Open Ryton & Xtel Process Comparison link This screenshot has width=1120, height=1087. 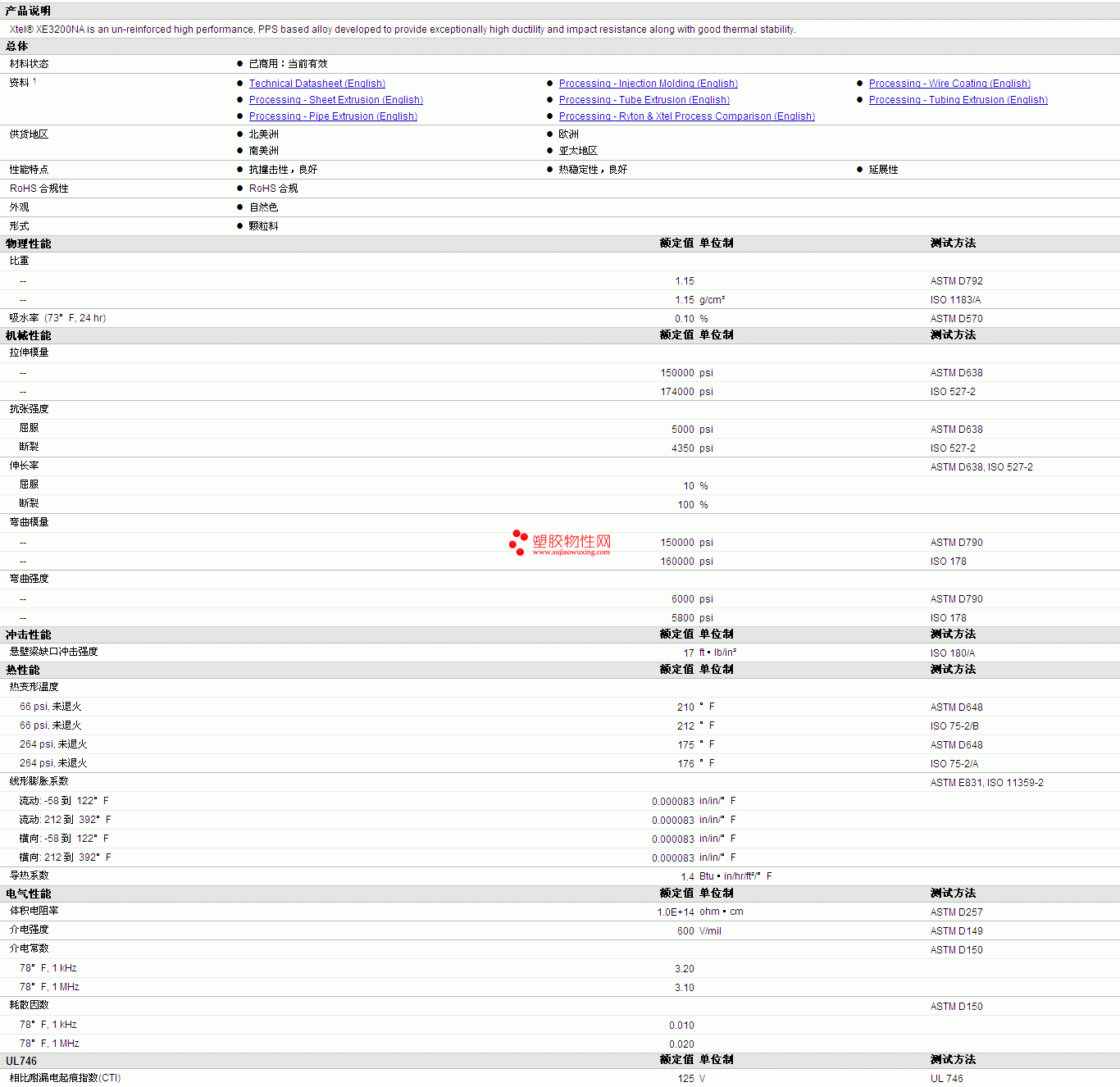tap(687, 116)
